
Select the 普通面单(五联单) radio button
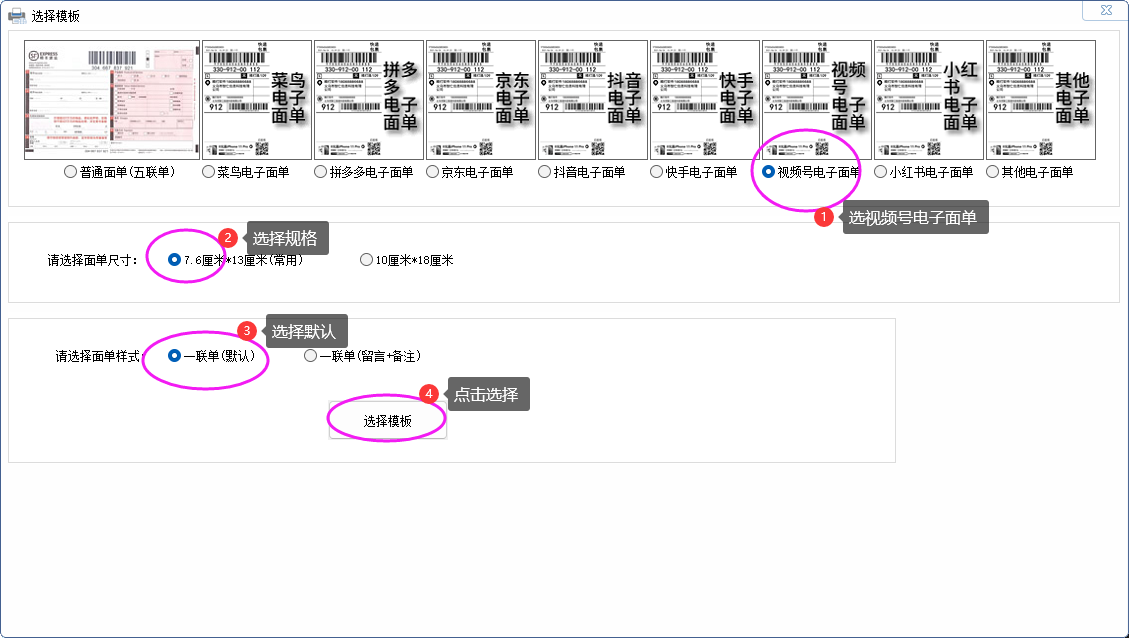[x=71, y=172]
